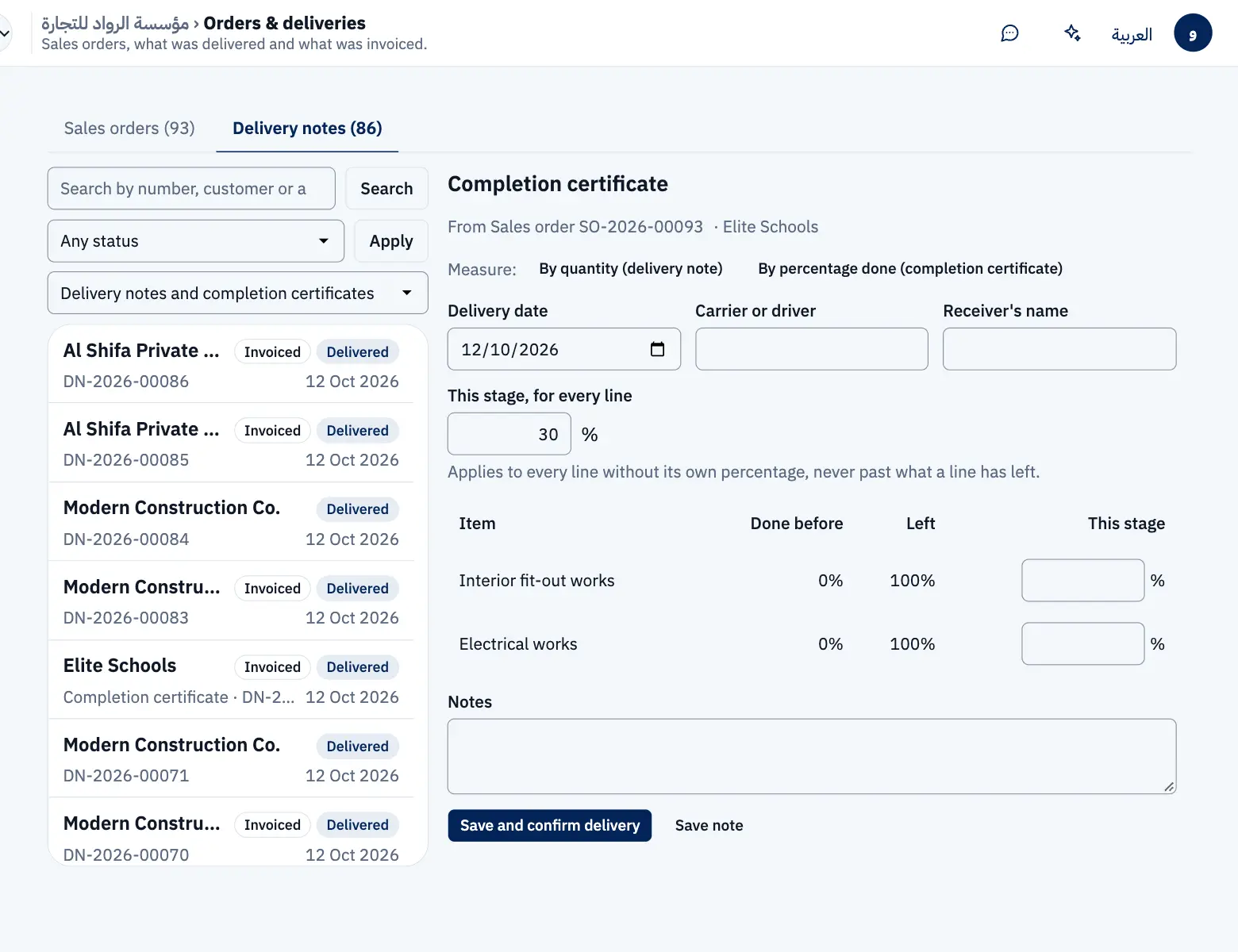Select delivery note DN-2026-00070

[x=231, y=833]
